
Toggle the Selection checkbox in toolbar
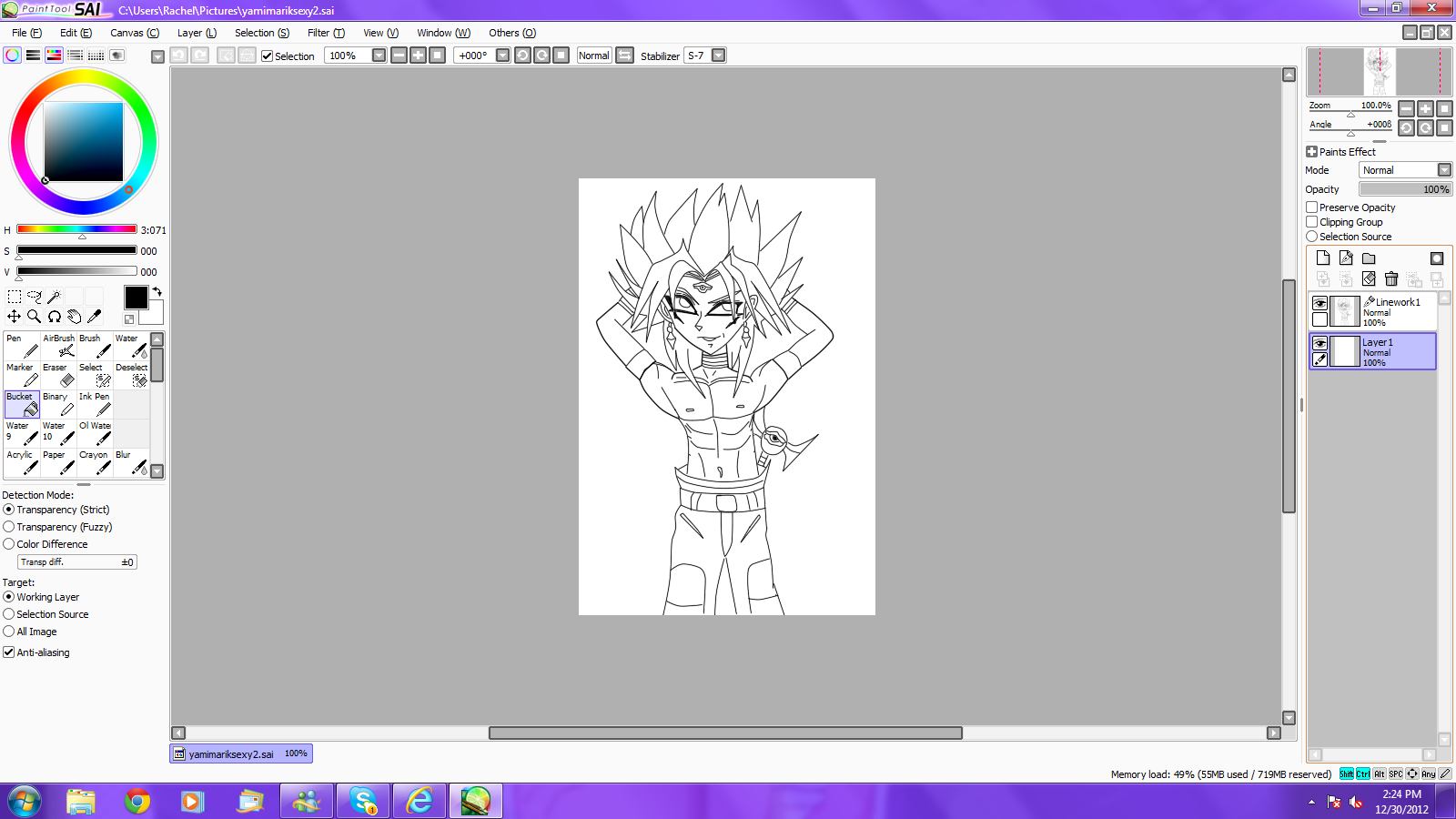pos(267,56)
